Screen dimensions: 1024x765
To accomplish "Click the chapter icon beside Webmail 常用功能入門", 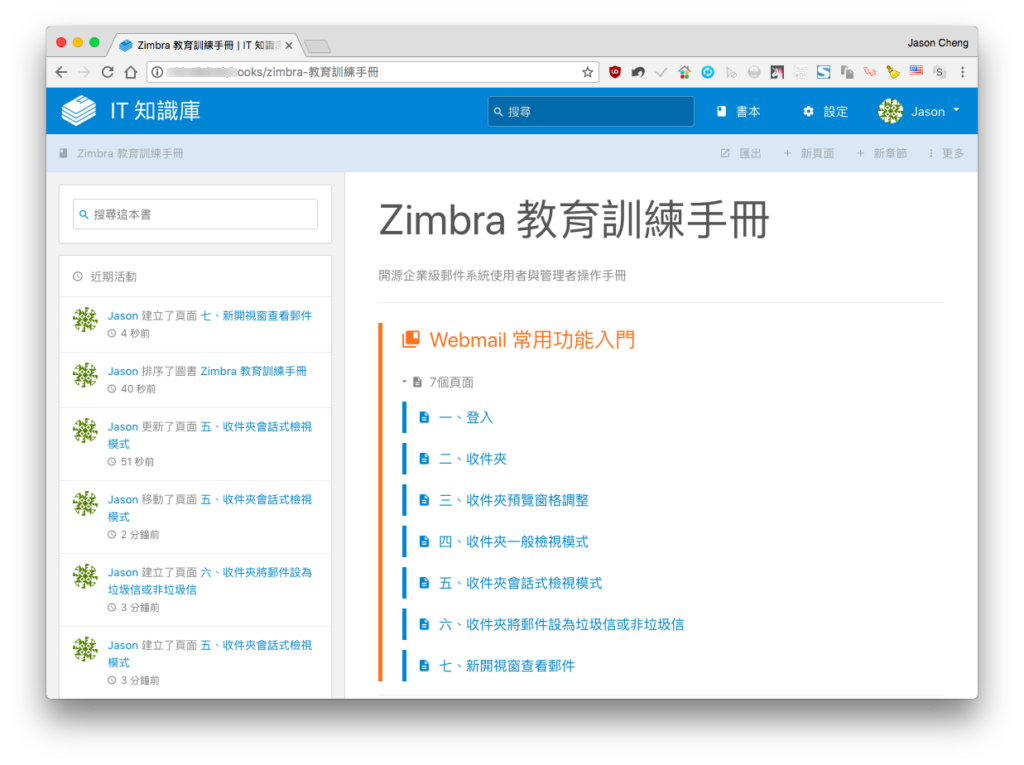I will coord(411,339).
